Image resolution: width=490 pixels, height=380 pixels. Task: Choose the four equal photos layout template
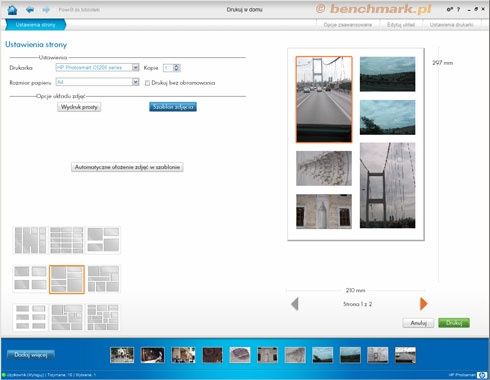(30, 279)
